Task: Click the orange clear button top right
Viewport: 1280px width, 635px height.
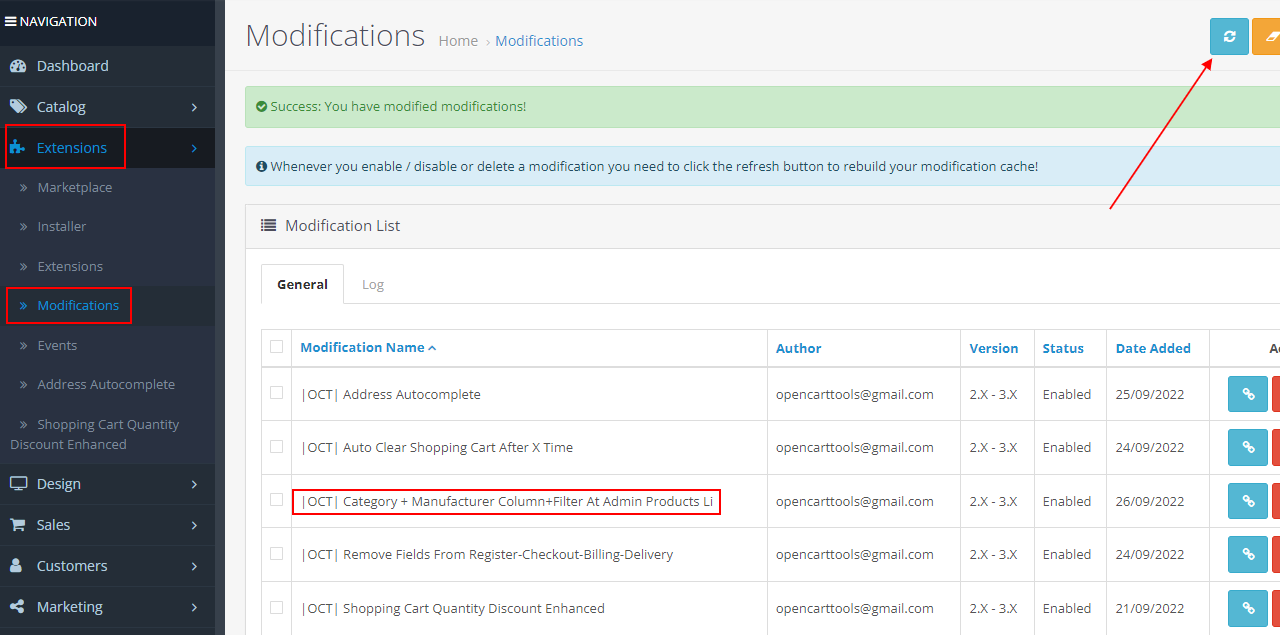Action: click(x=1268, y=36)
